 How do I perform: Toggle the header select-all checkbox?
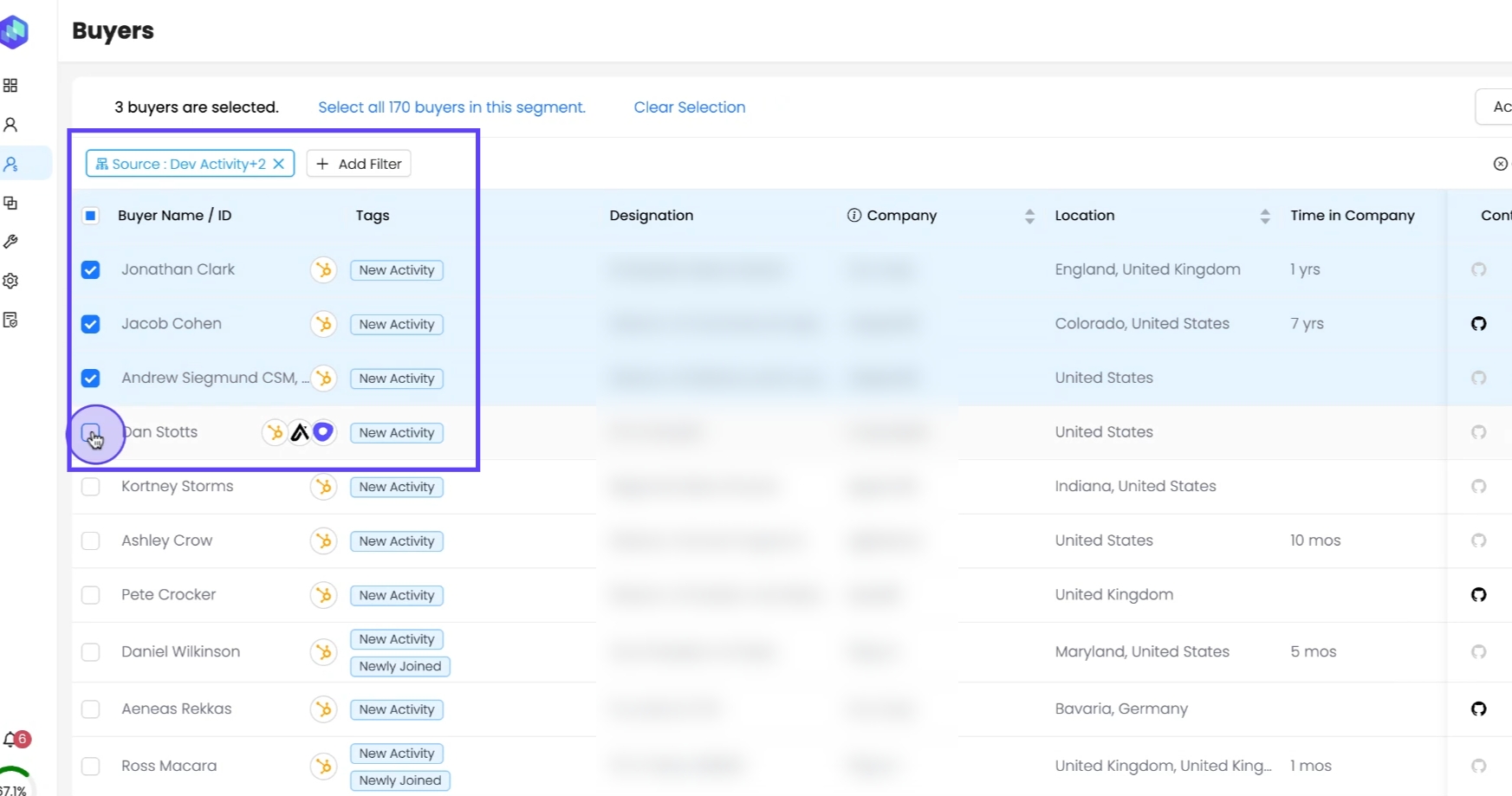(91, 216)
